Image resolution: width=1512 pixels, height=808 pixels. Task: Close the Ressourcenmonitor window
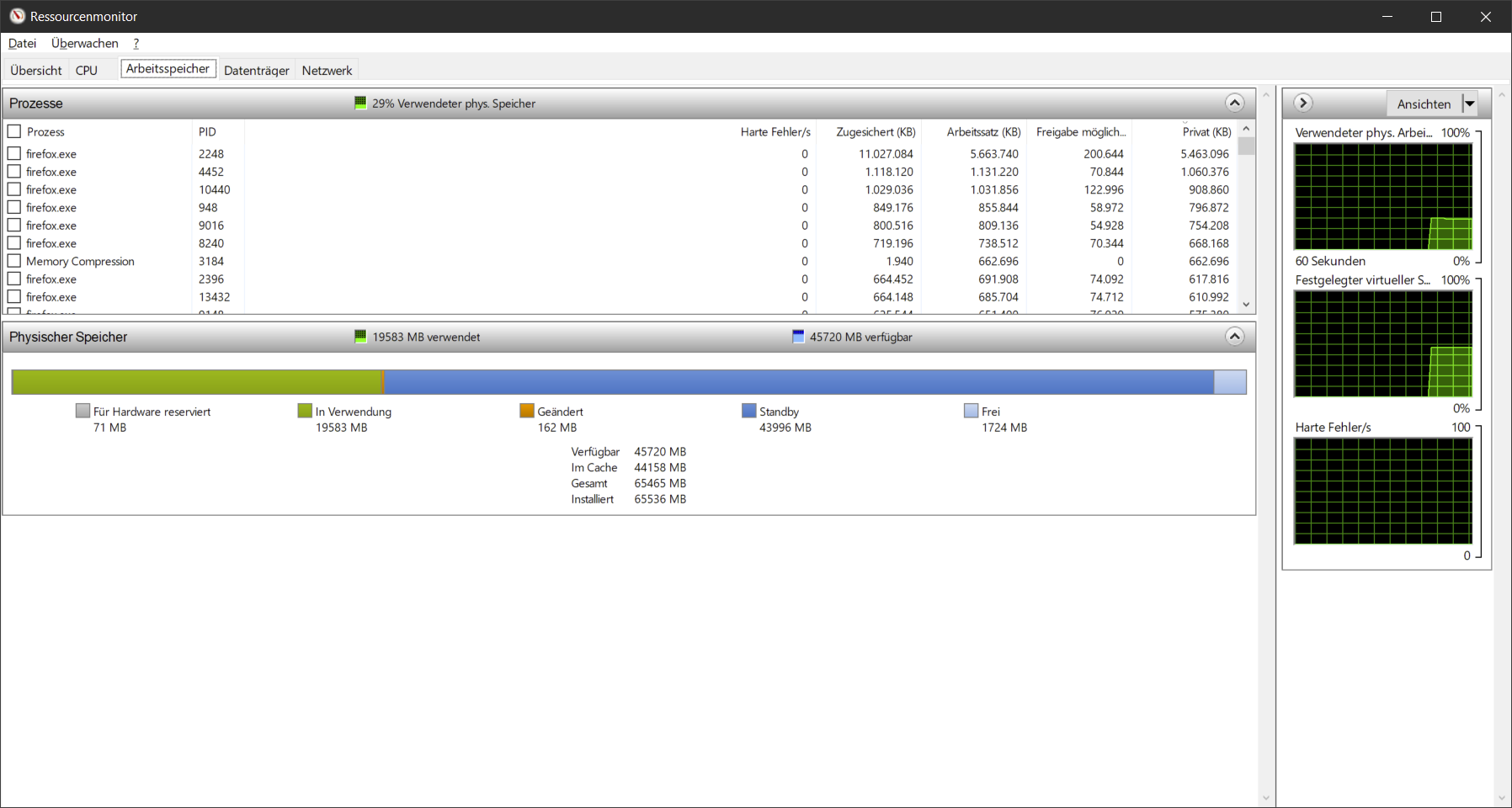(1486, 16)
